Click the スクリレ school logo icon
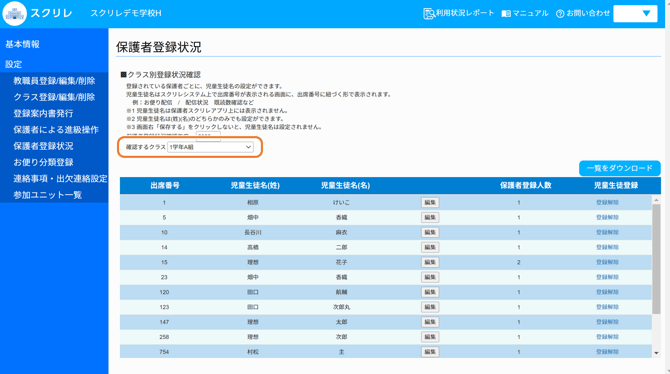Image resolution: width=670 pixels, height=374 pixels. pyautogui.click(x=14, y=13)
